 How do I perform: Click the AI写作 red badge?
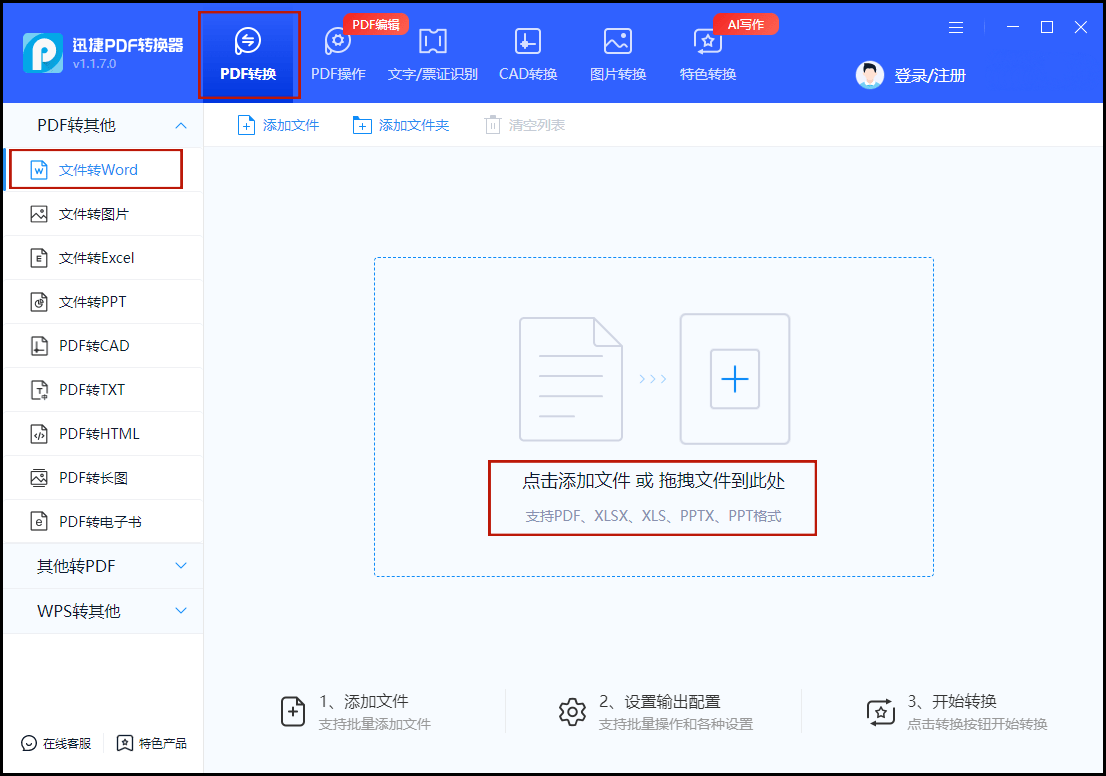(x=746, y=25)
